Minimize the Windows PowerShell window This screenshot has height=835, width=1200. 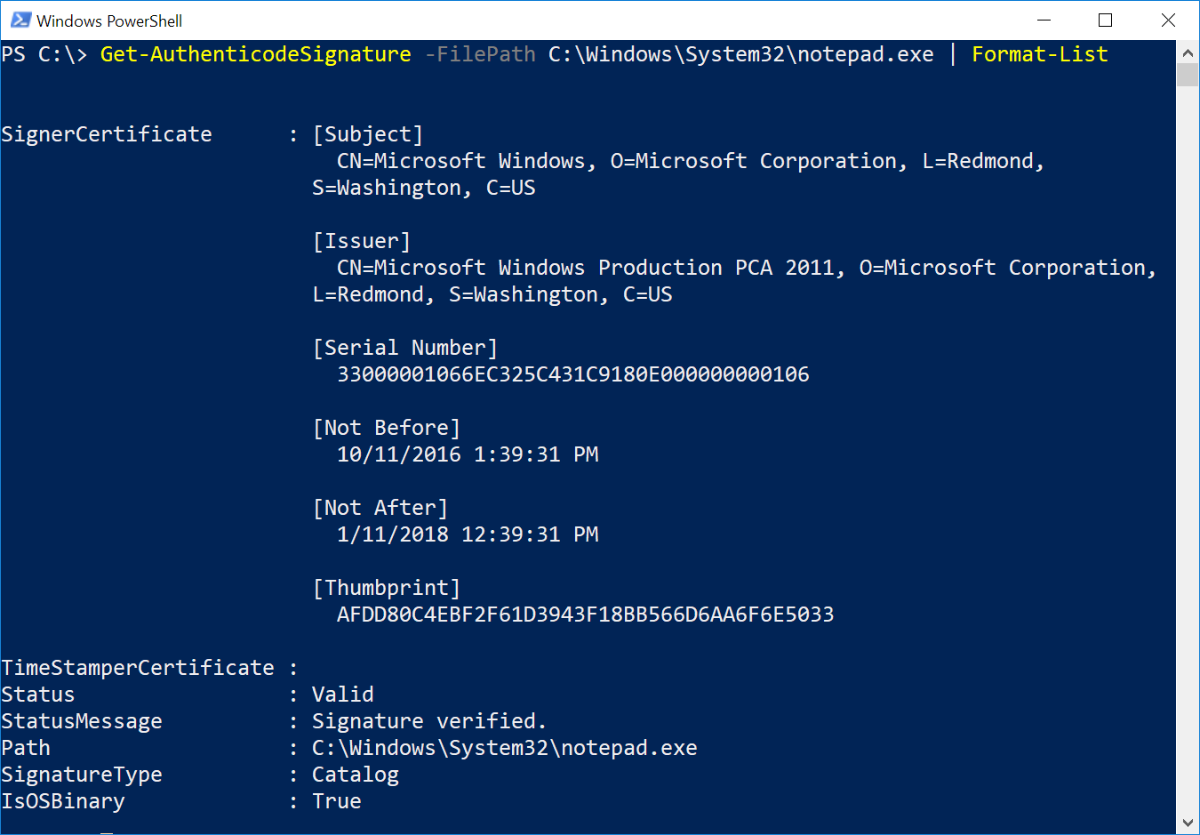pyautogui.click(x=1046, y=20)
